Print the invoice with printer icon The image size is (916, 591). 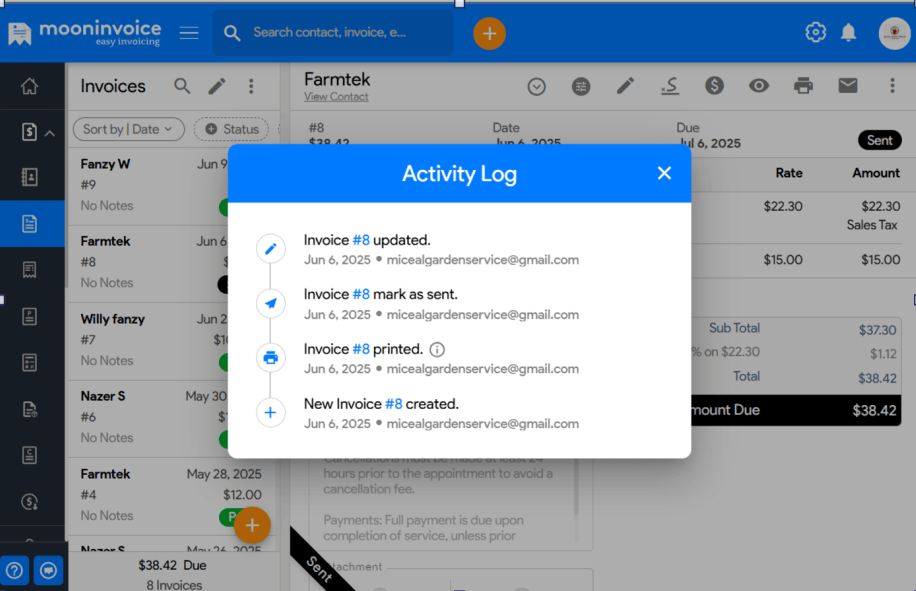pyautogui.click(x=803, y=86)
